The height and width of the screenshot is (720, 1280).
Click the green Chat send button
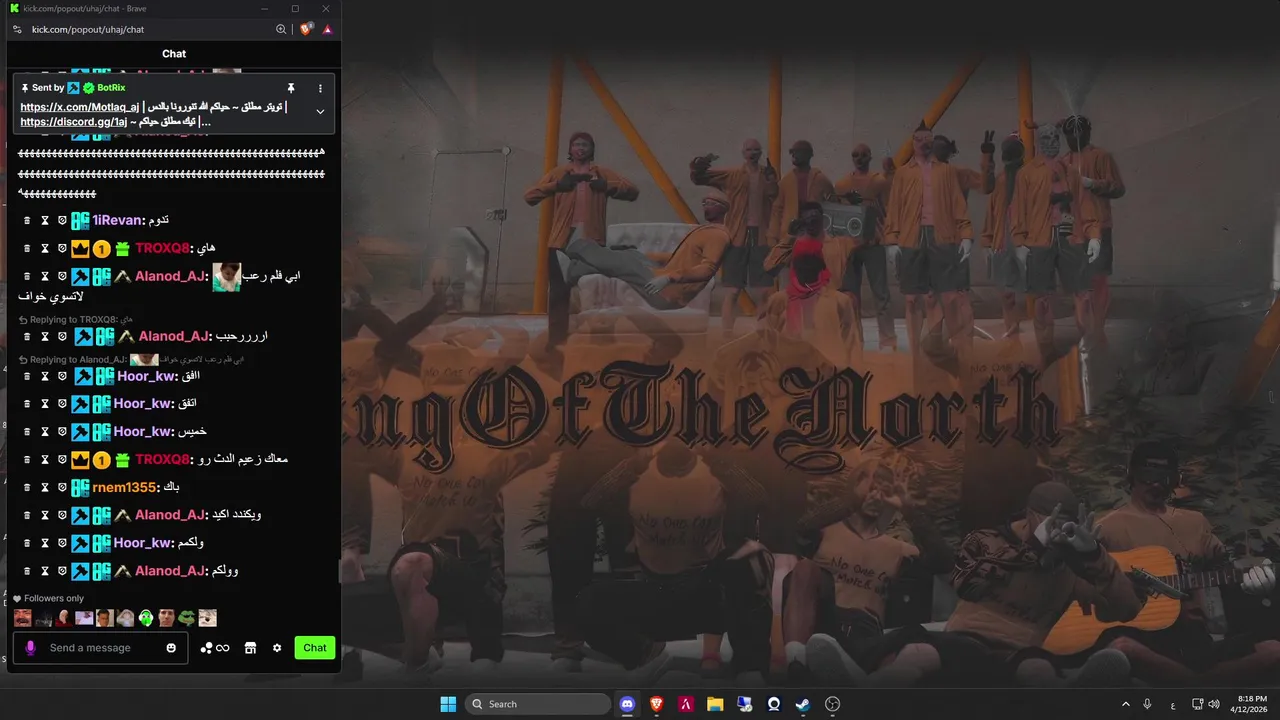[315, 648]
